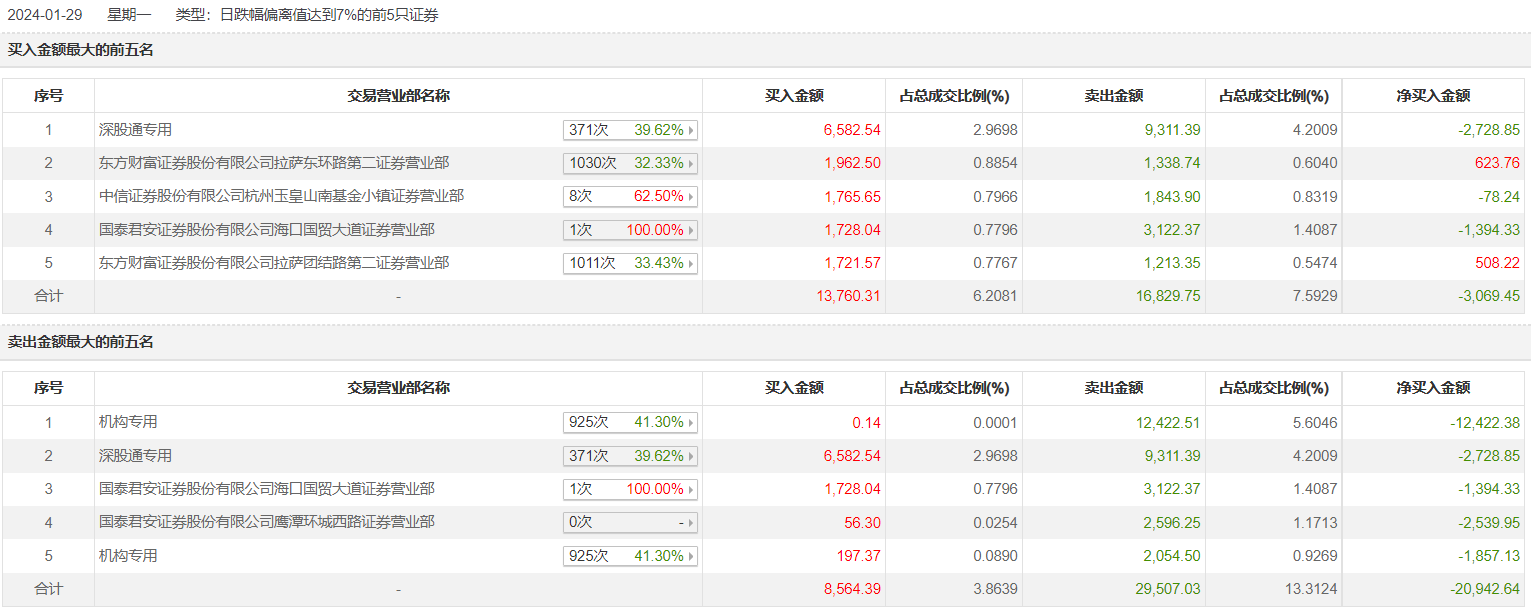Click the 0.14 buy amount cell
This screenshot has width=1531, height=611.
(x=867, y=423)
